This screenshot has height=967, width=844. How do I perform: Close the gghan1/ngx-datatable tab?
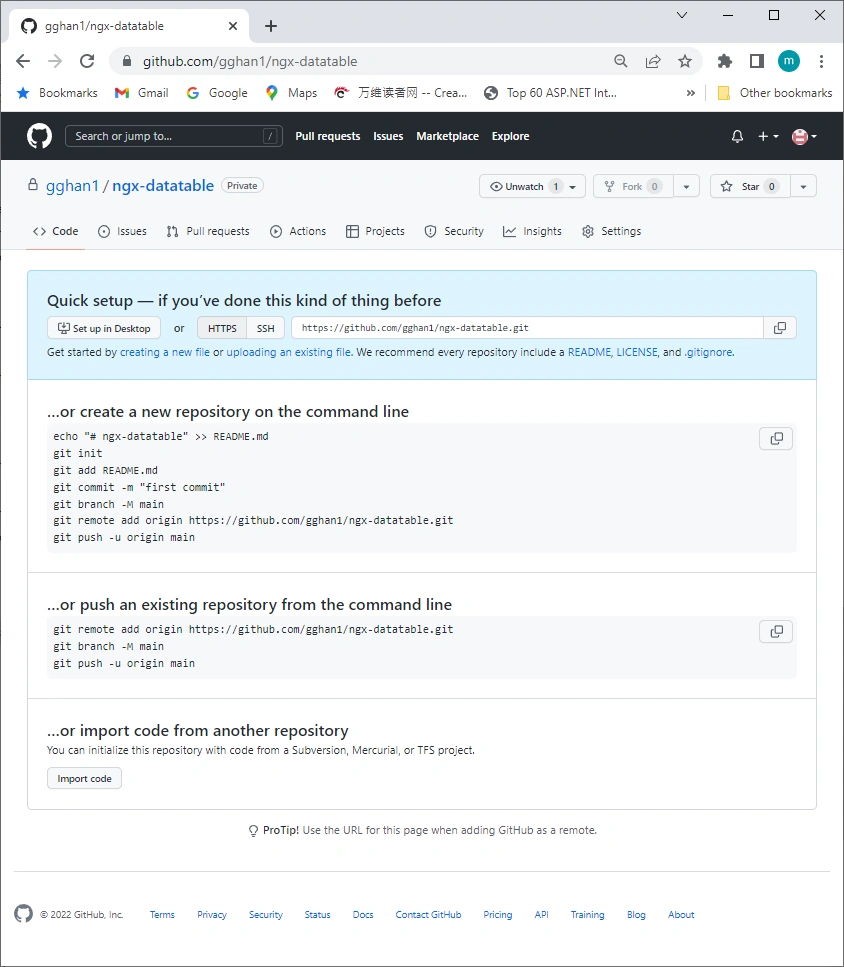(232, 26)
